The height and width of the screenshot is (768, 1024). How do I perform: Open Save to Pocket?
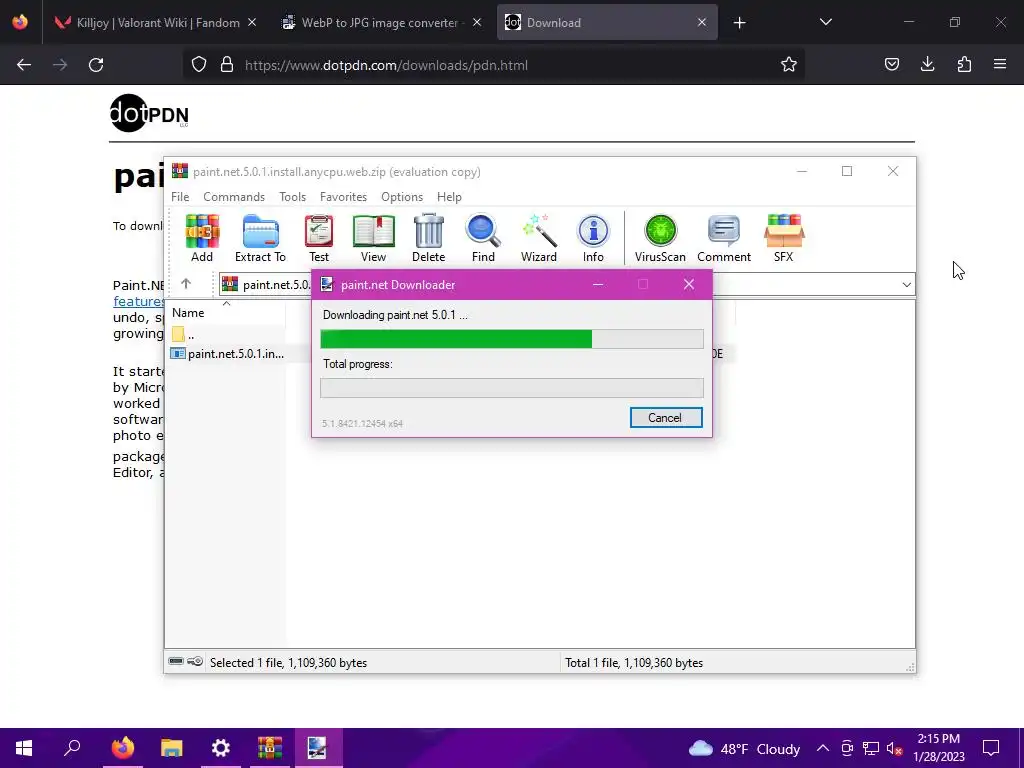tap(892, 64)
